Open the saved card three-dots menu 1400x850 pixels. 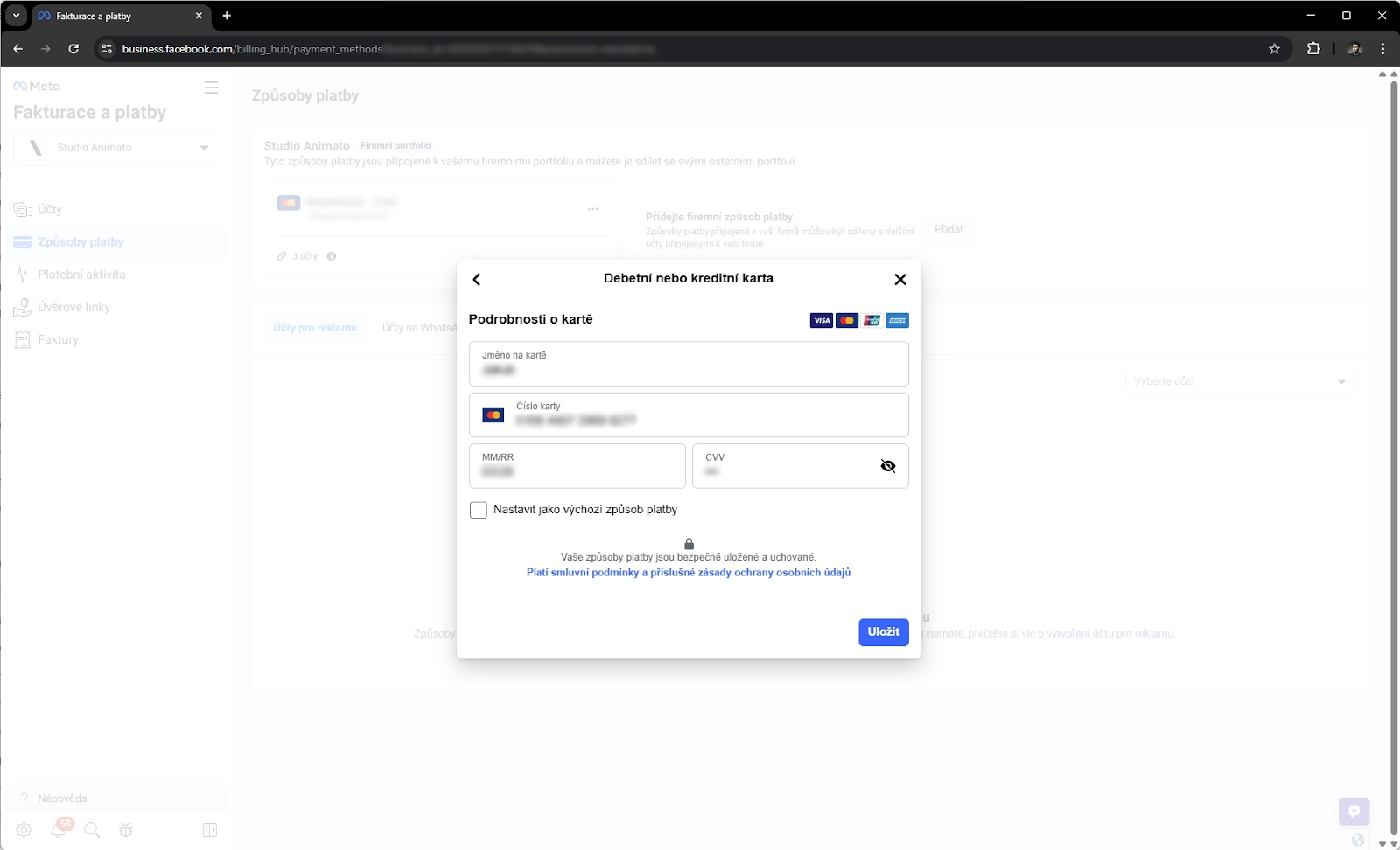click(593, 209)
